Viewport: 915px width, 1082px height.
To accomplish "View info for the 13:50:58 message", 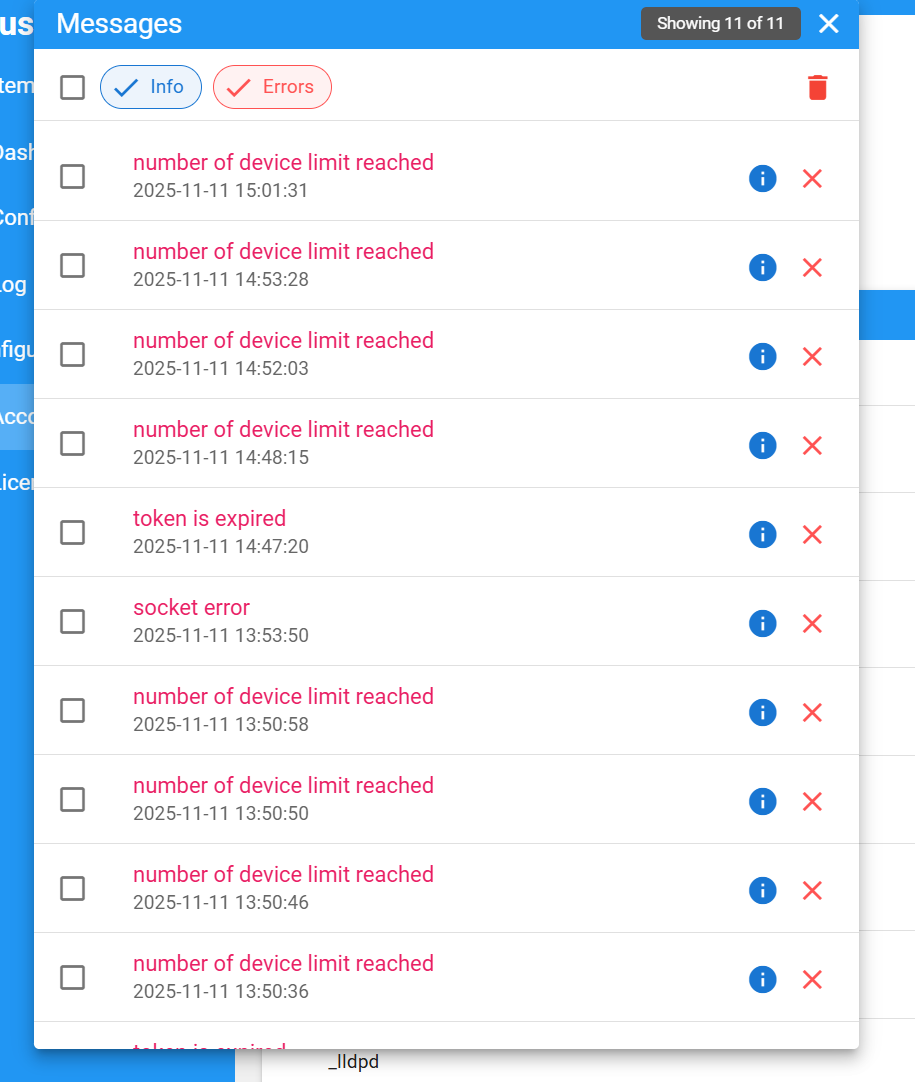I will tap(762, 713).
